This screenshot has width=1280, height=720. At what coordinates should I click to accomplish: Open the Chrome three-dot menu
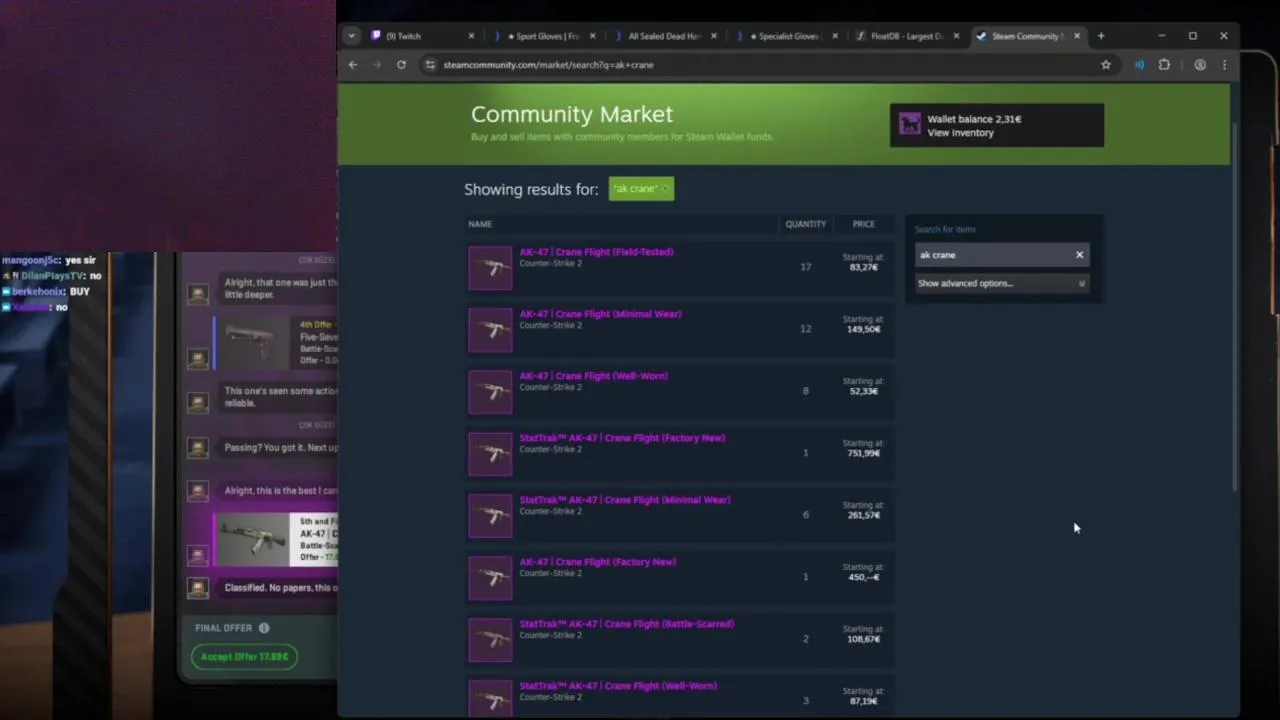click(x=1224, y=64)
